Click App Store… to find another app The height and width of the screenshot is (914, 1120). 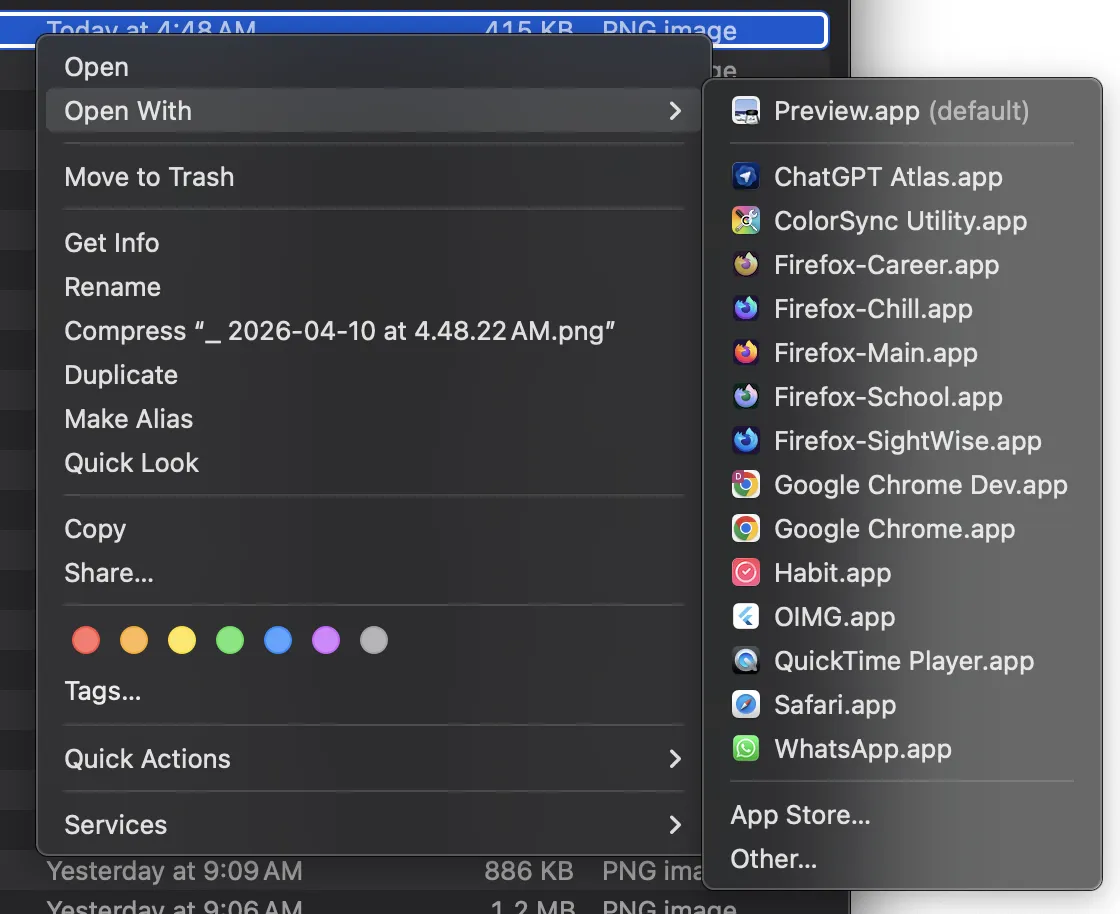pyautogui.click(x=800, y=815)
